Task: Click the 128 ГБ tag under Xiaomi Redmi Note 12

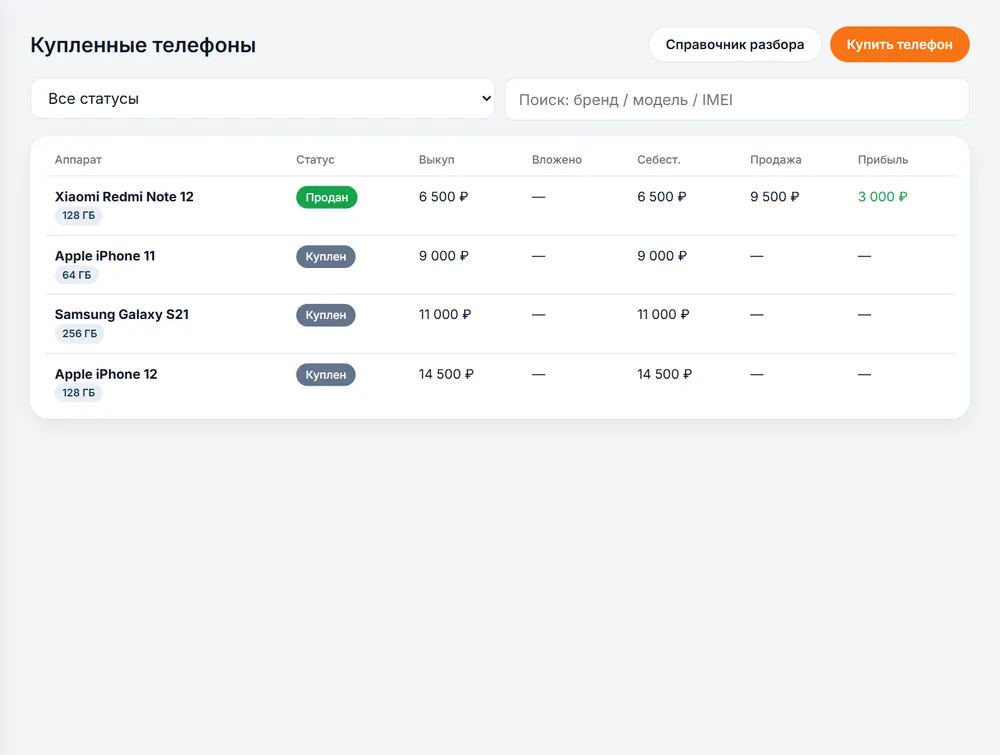Action: (78, 216)
